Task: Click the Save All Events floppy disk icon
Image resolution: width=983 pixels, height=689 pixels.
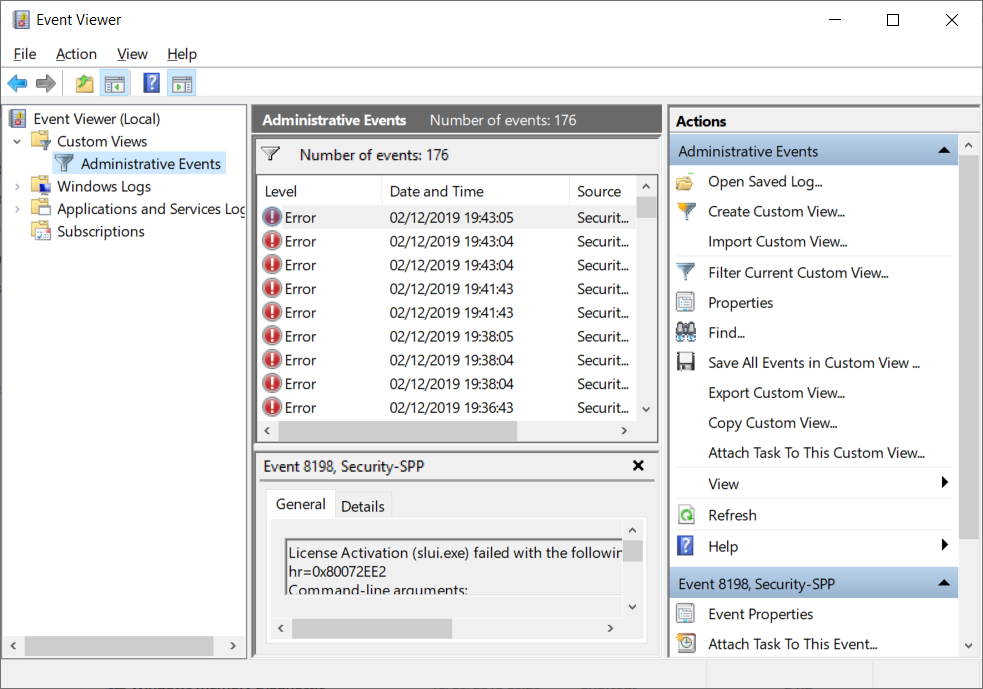Action: [x=685, y=362]
